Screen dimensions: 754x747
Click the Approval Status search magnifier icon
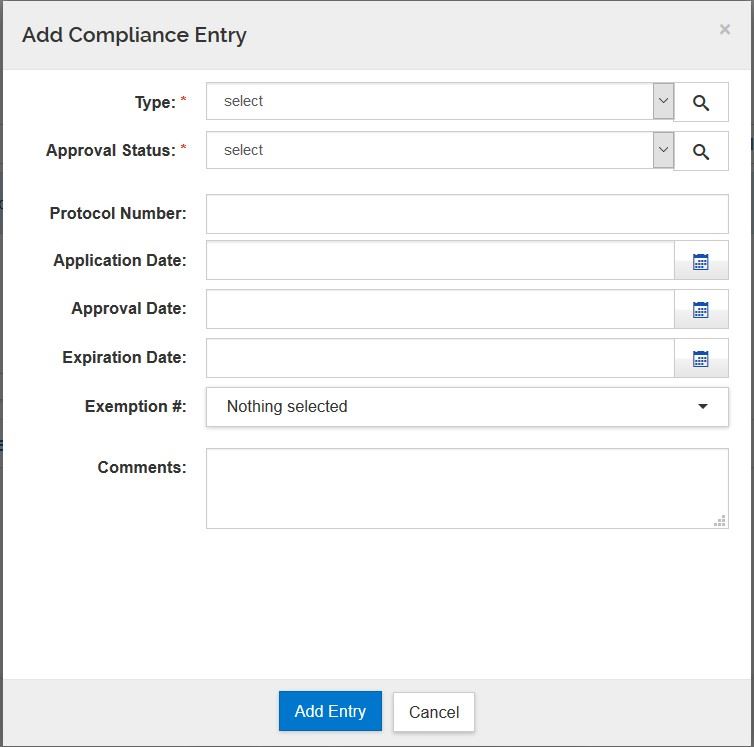click(701, 151)
